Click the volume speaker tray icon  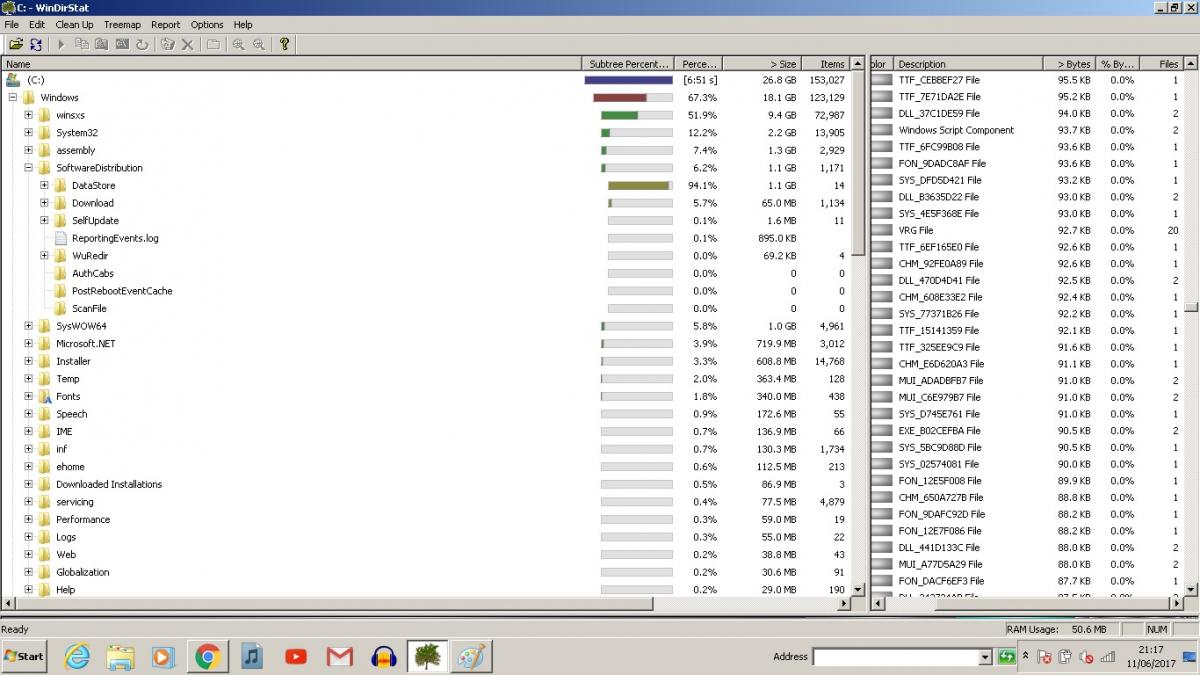1087,657
